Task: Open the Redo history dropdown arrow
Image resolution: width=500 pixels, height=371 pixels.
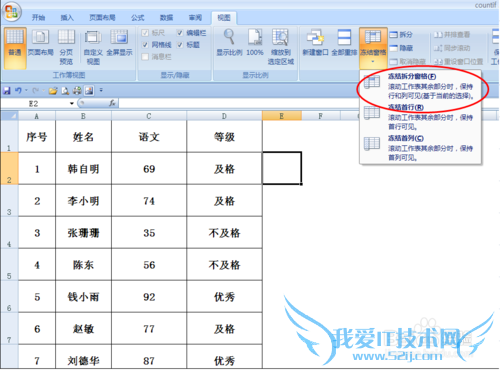Action: click(x=43, y=90)
